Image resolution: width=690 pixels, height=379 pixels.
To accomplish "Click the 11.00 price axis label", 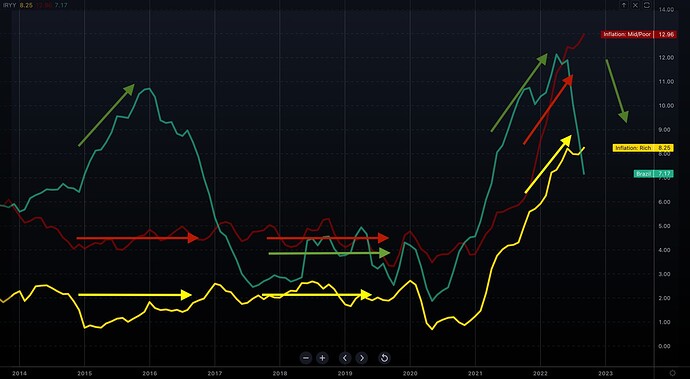I will 667,81.
